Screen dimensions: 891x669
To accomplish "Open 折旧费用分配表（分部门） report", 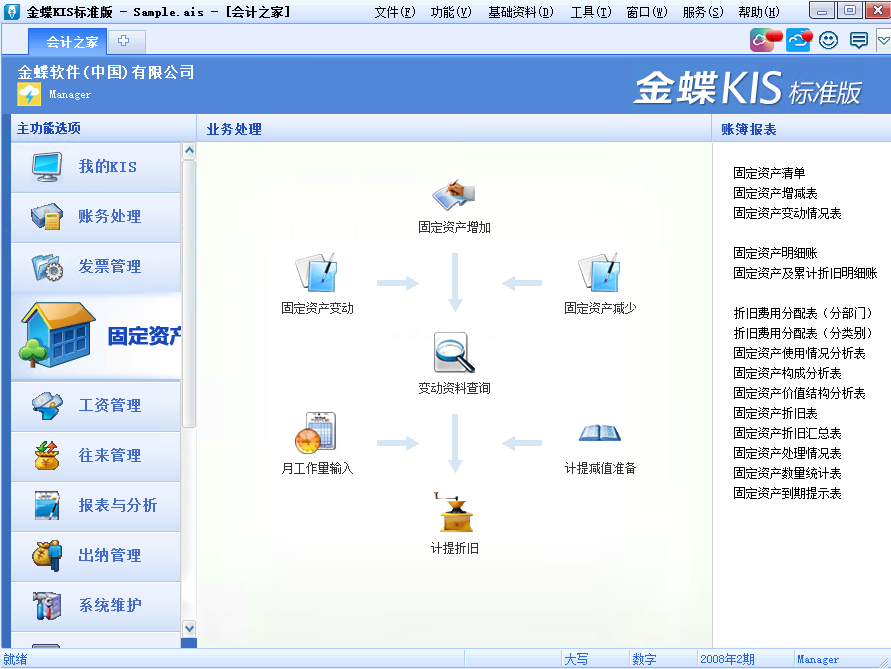I will tap(802, 313).
